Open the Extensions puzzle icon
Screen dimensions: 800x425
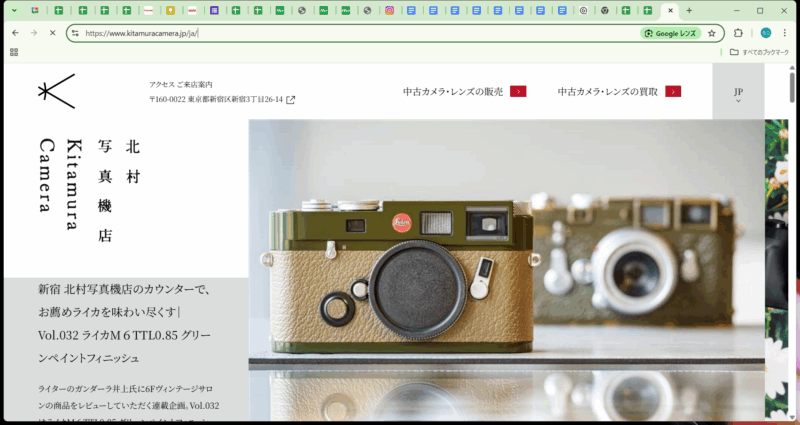tap(738, 33)
